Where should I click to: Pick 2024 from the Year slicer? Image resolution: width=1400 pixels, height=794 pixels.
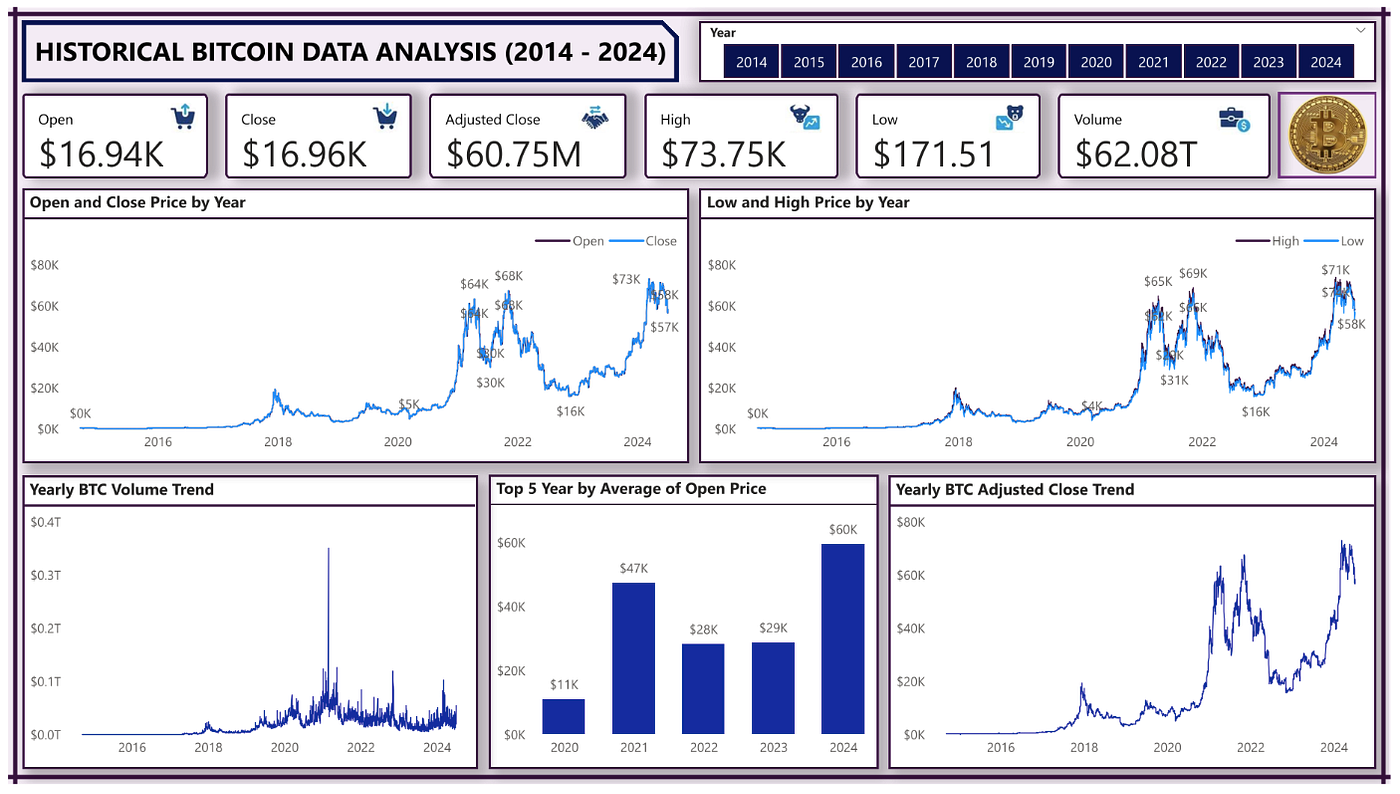pyautogui.click(x=1326, y=62)
